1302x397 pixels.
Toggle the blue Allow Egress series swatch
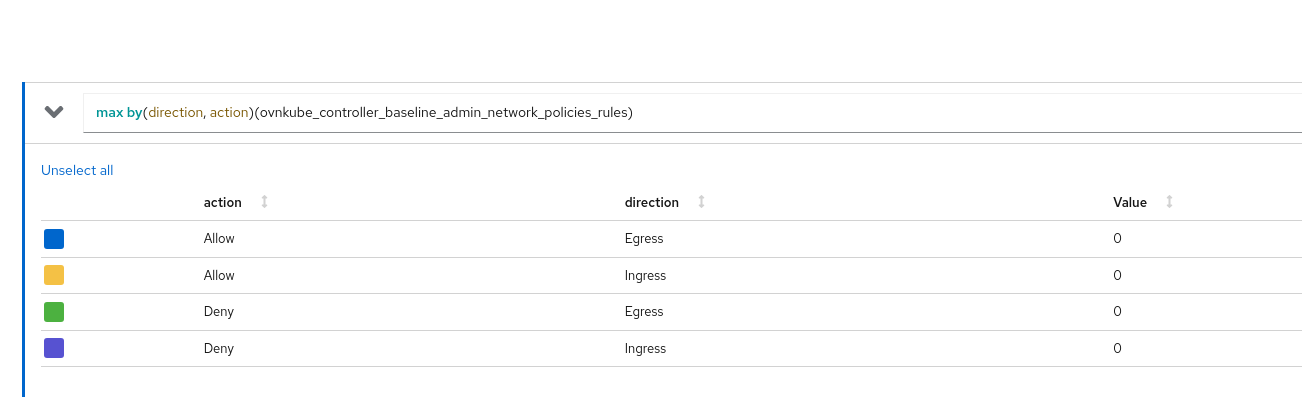(x=54, y=239)
